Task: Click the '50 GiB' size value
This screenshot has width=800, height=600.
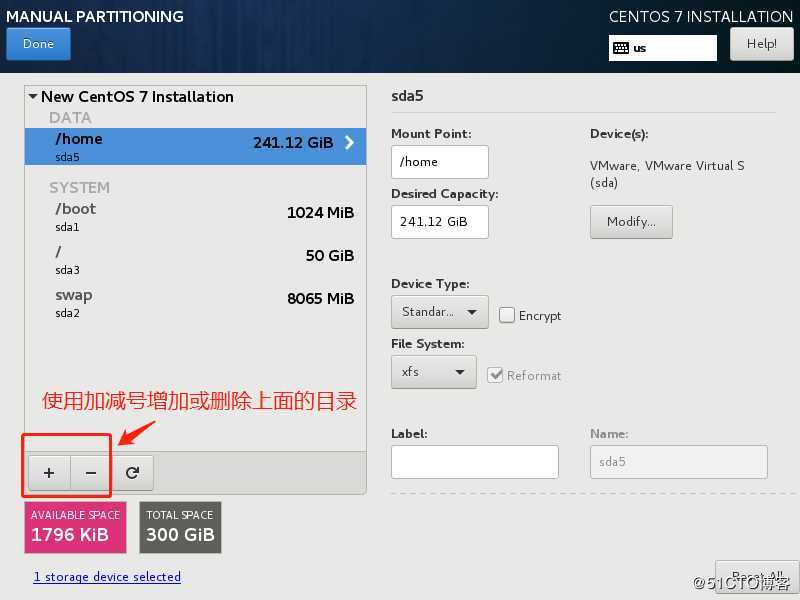Action: click(x=330, y=256)
